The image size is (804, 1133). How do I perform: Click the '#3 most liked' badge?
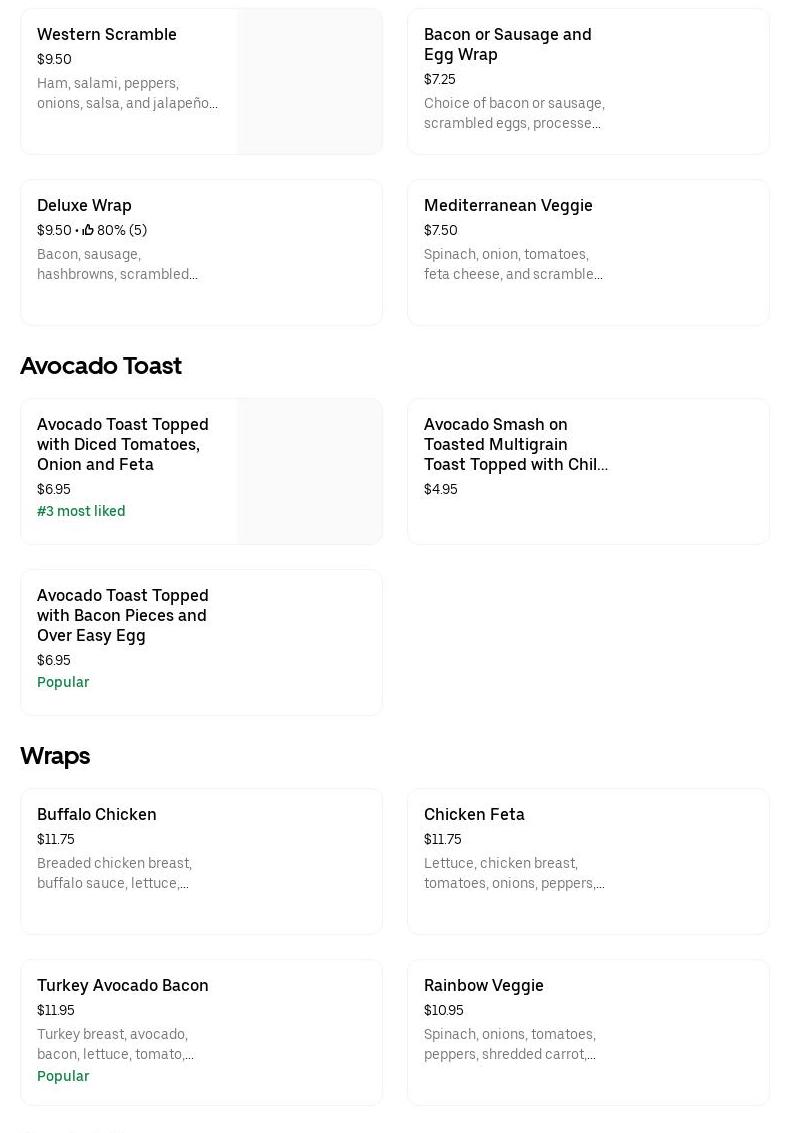[x=81, y=512]
